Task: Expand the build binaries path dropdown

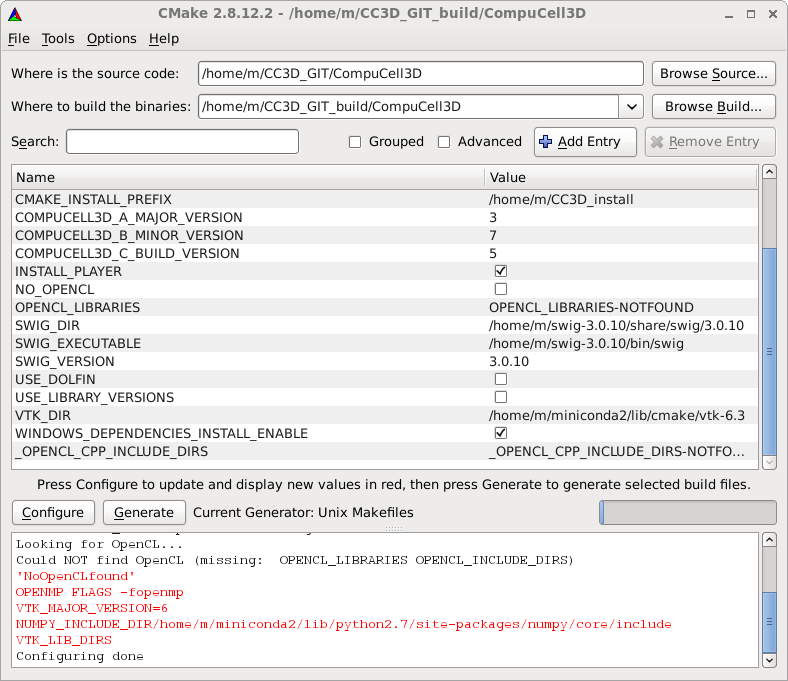Action: coord(631,106)
